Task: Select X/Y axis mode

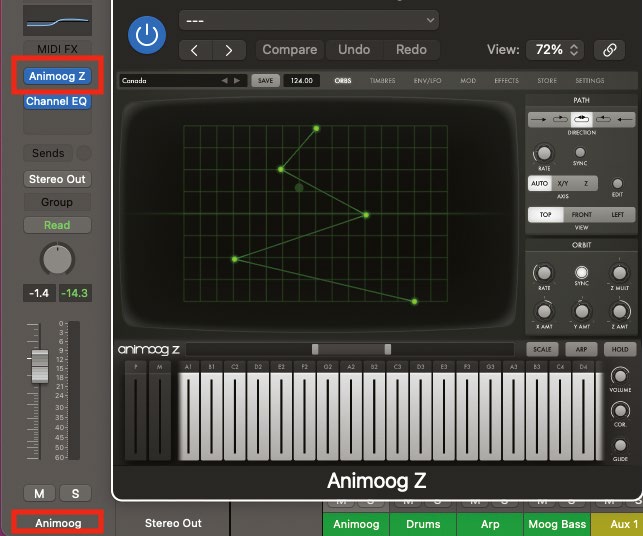Action: (563, 183)
